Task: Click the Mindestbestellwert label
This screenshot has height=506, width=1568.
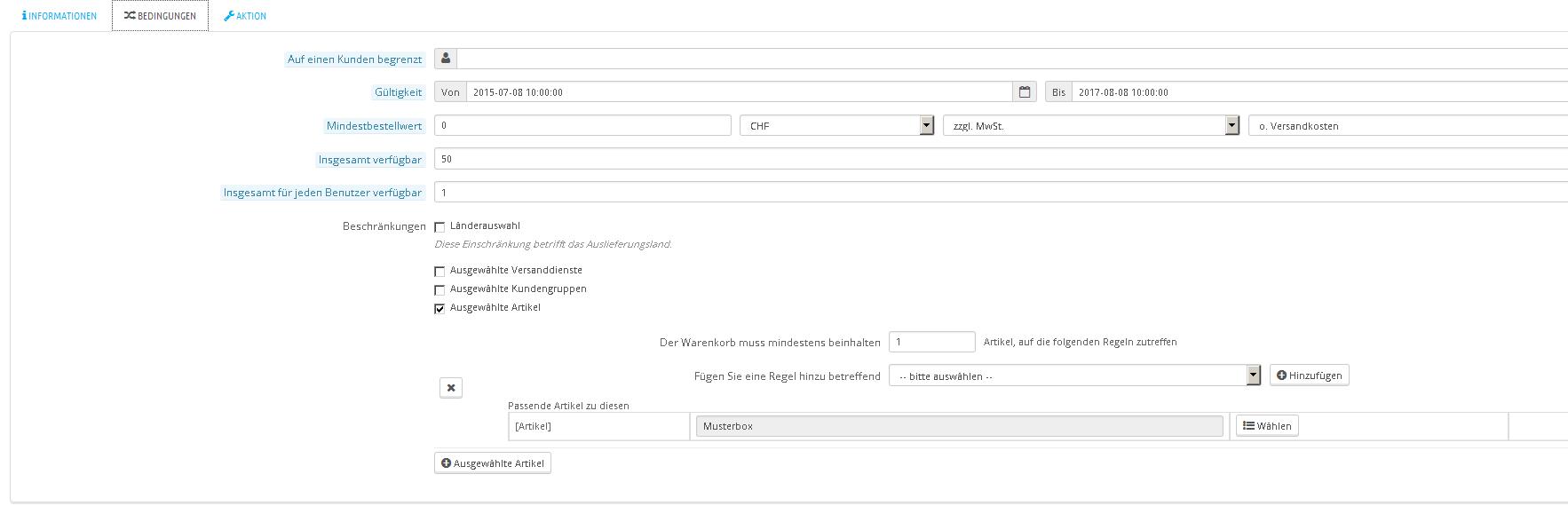Action: [374, 126]
